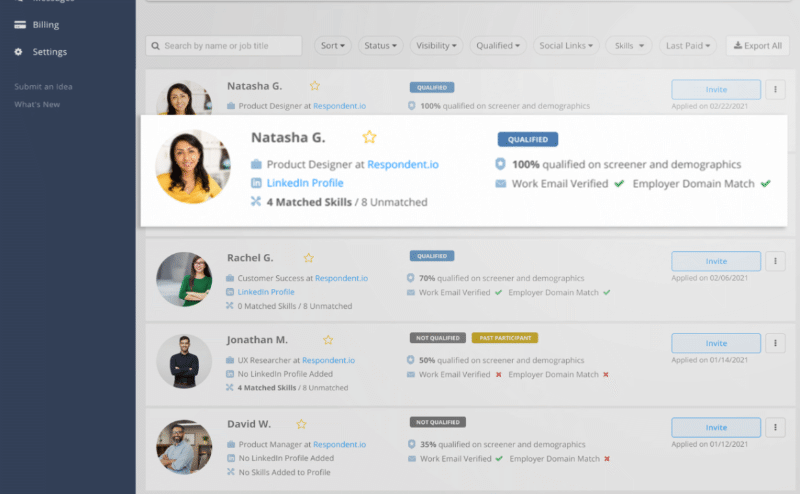Click Rachel G.'s profile photo
Viewport: 800px width, 494px height.
184,279
